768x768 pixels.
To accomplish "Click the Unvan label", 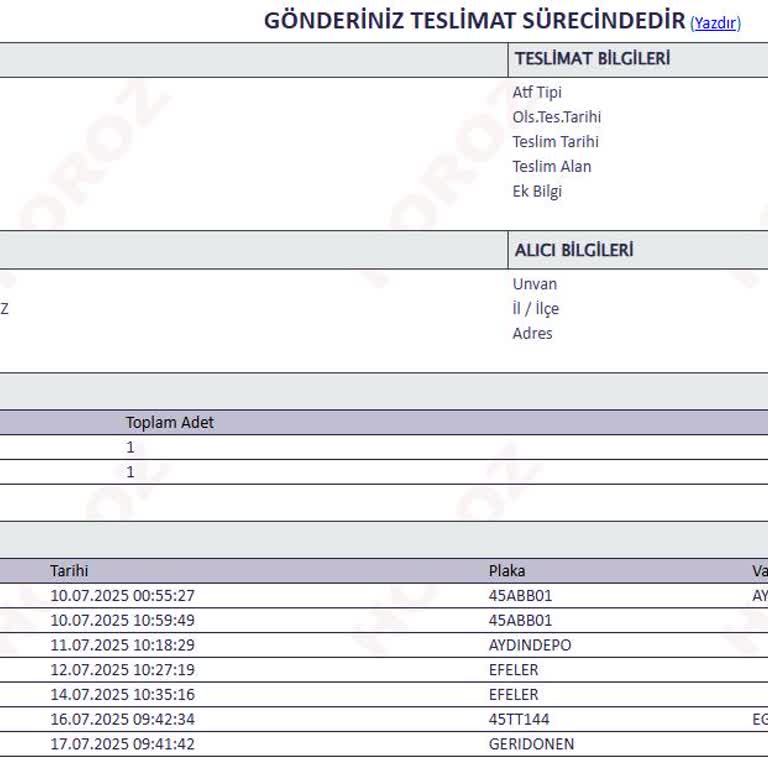I will click(x=534, y=284).
